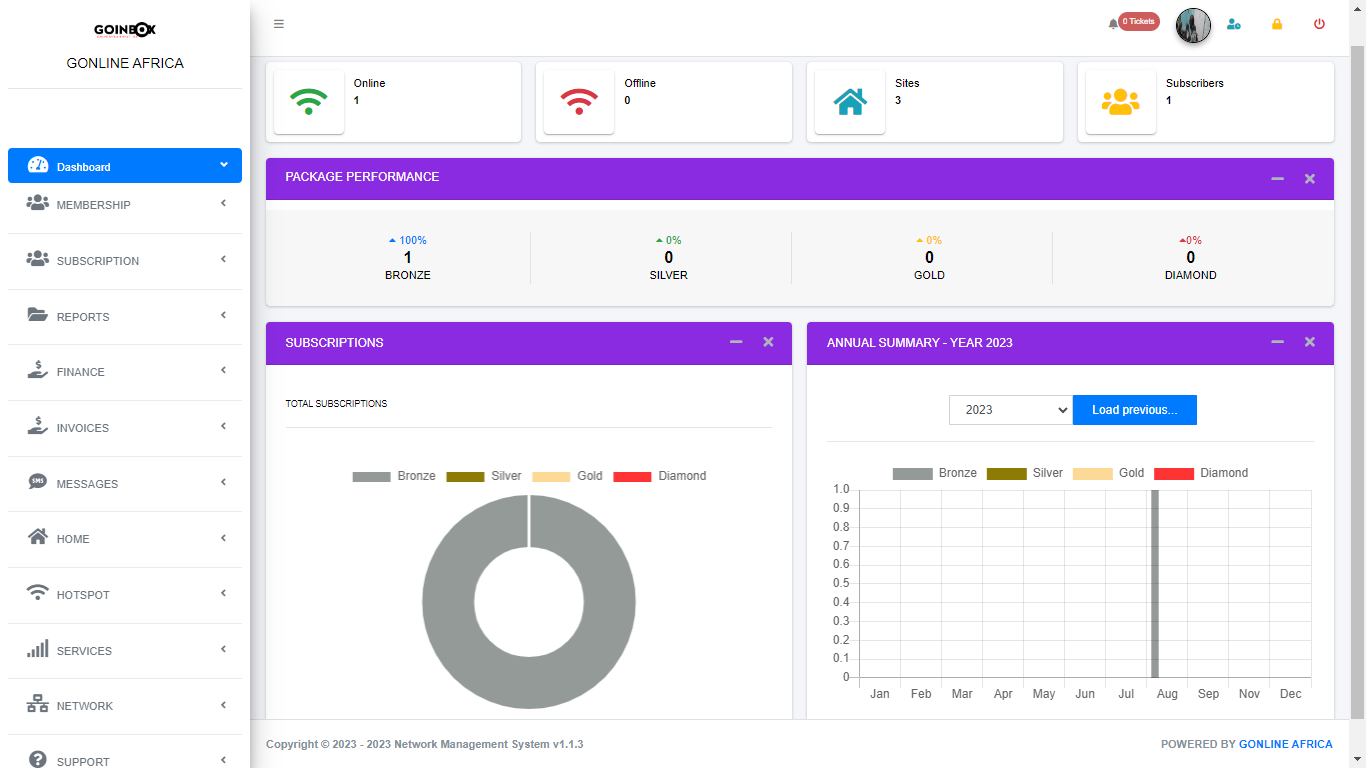This screenshot has height=768, width=1366.
Task: Click the red Offline wifi icon
Action: (x=579, y=101)
